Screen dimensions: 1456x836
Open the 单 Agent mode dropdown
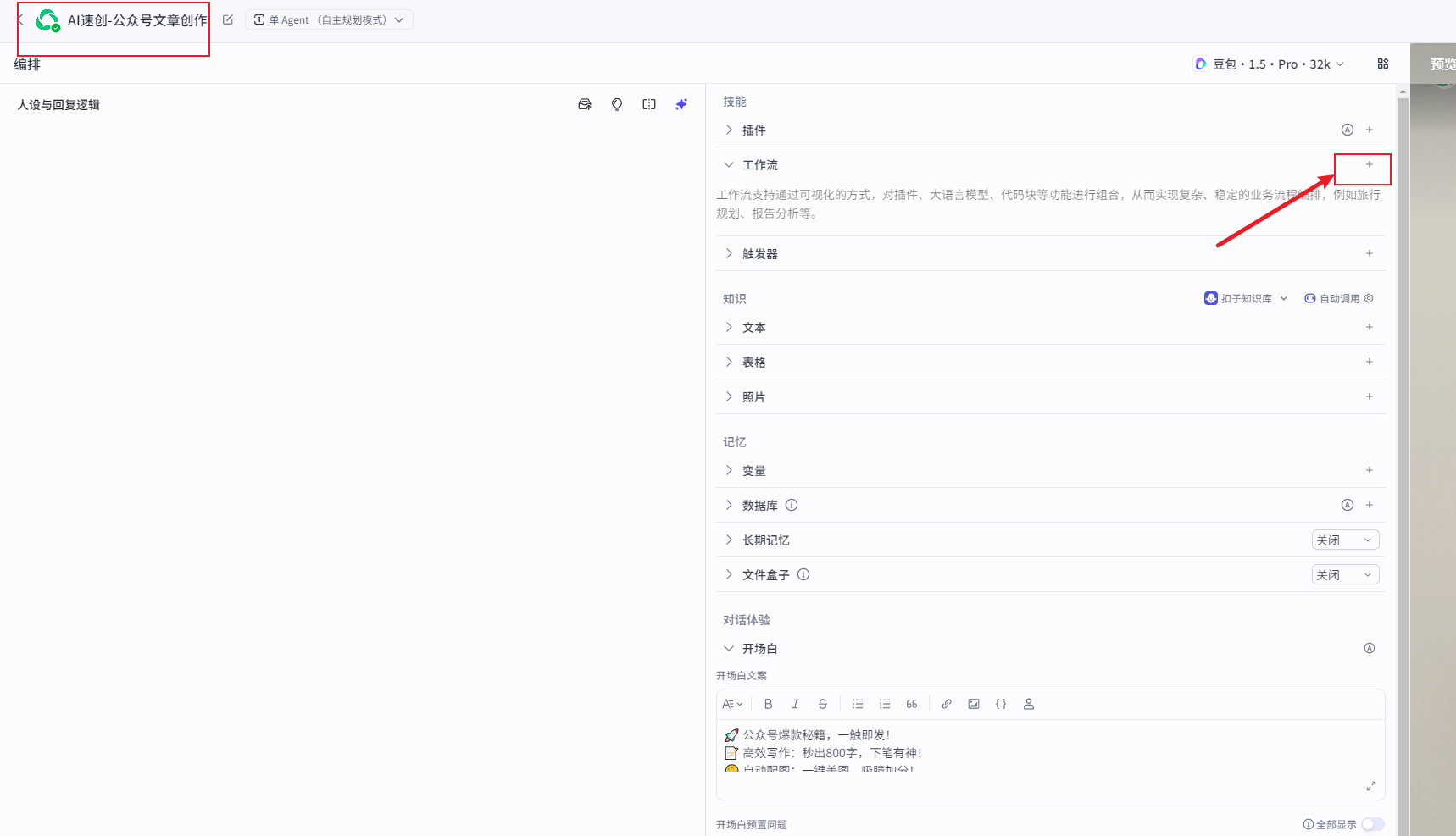329,19
